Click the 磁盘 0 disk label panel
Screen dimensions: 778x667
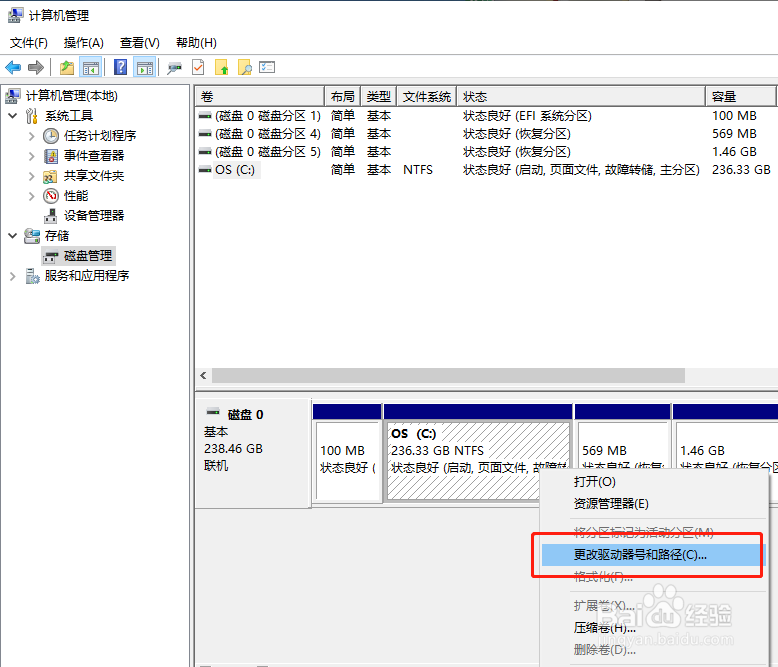253,453
